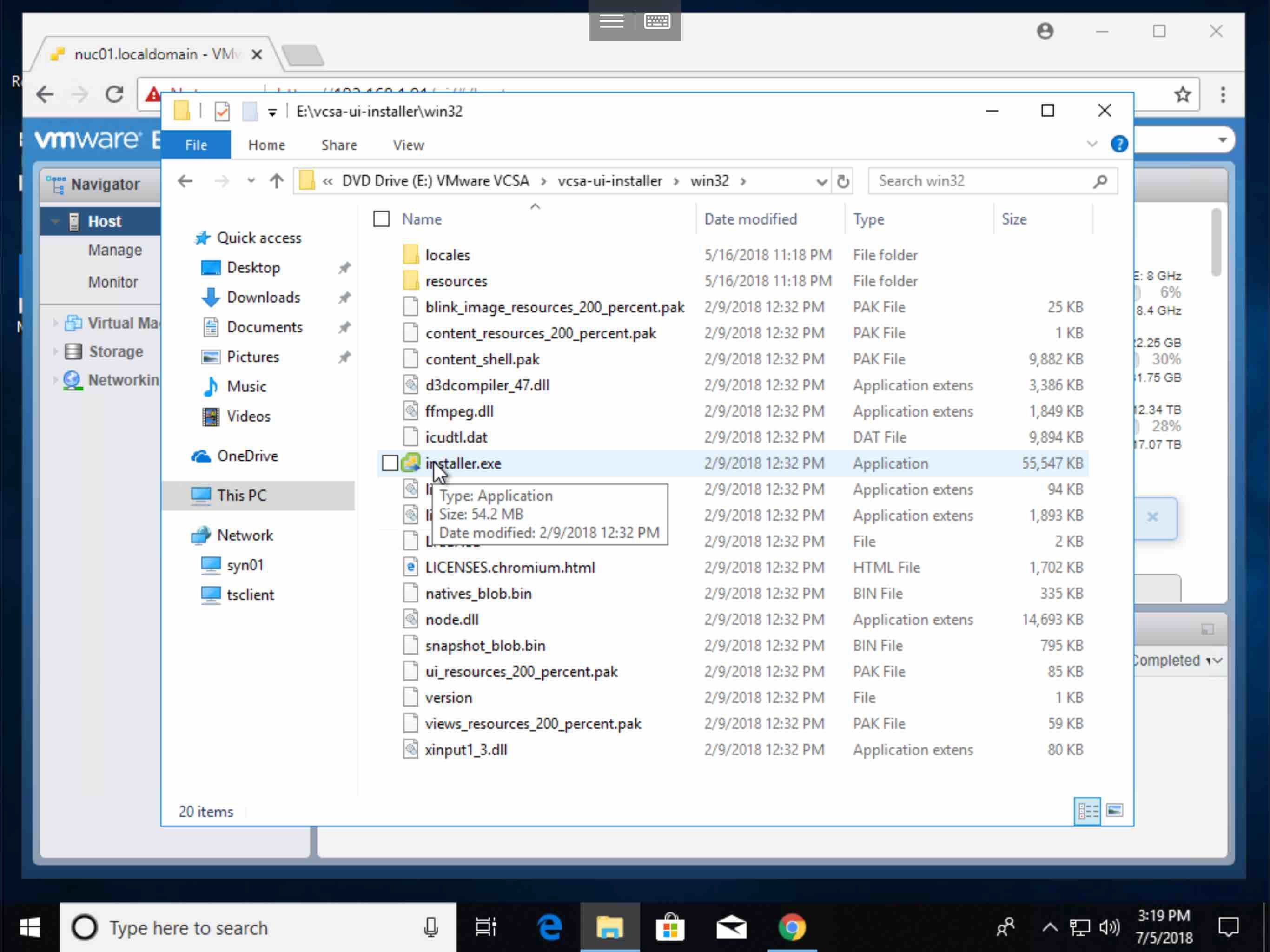
Task: Expand the ribbon with the chevron
Action: tap(1092, 144)
